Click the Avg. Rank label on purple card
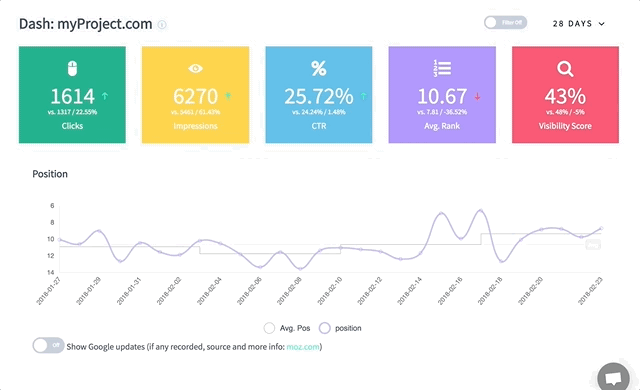 [x=442, y=126]
